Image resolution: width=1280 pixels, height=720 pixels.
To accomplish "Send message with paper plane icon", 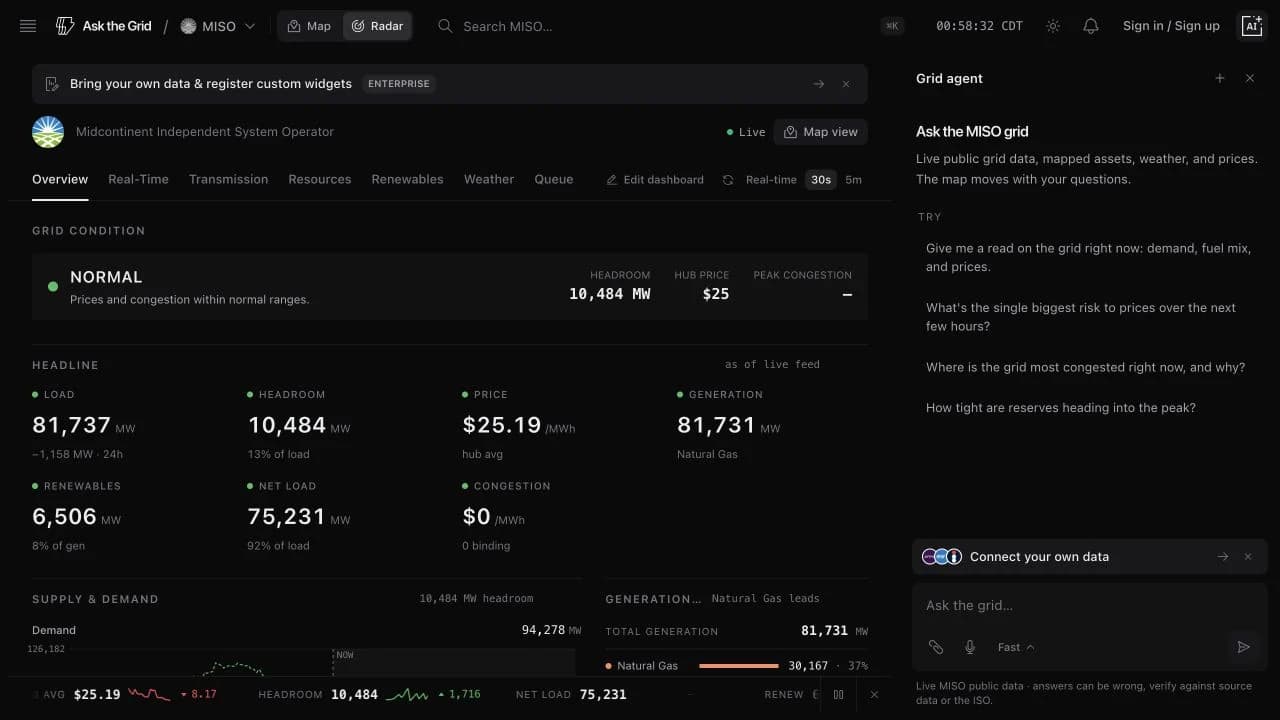I will coord(1243,647).
